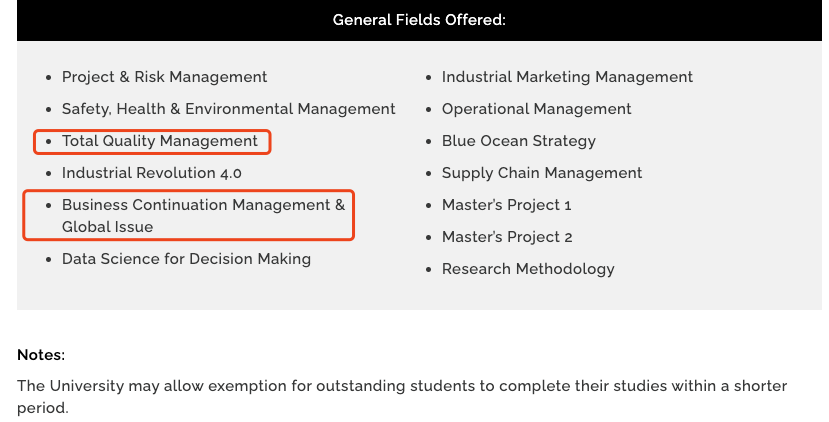Click bullet before Research Methodology
This screenshot has width=829, height=422.
click(429, 270)
